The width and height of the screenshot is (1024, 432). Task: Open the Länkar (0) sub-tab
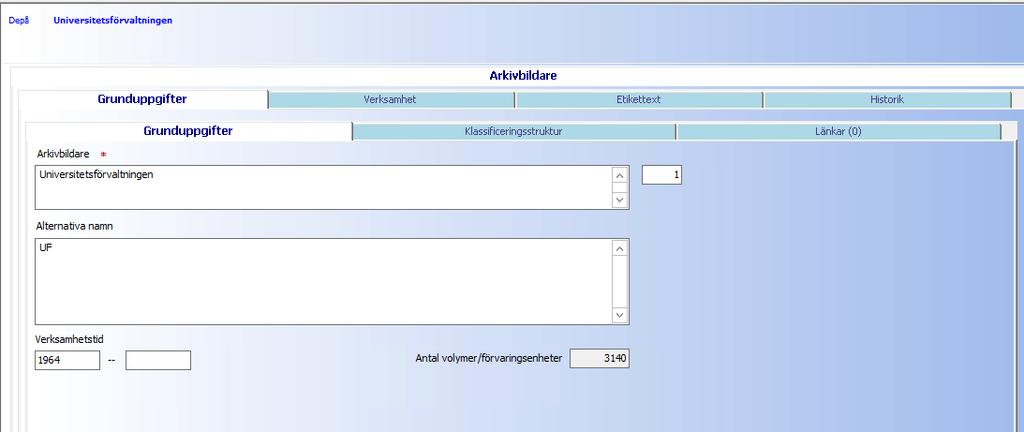point(839,132)
